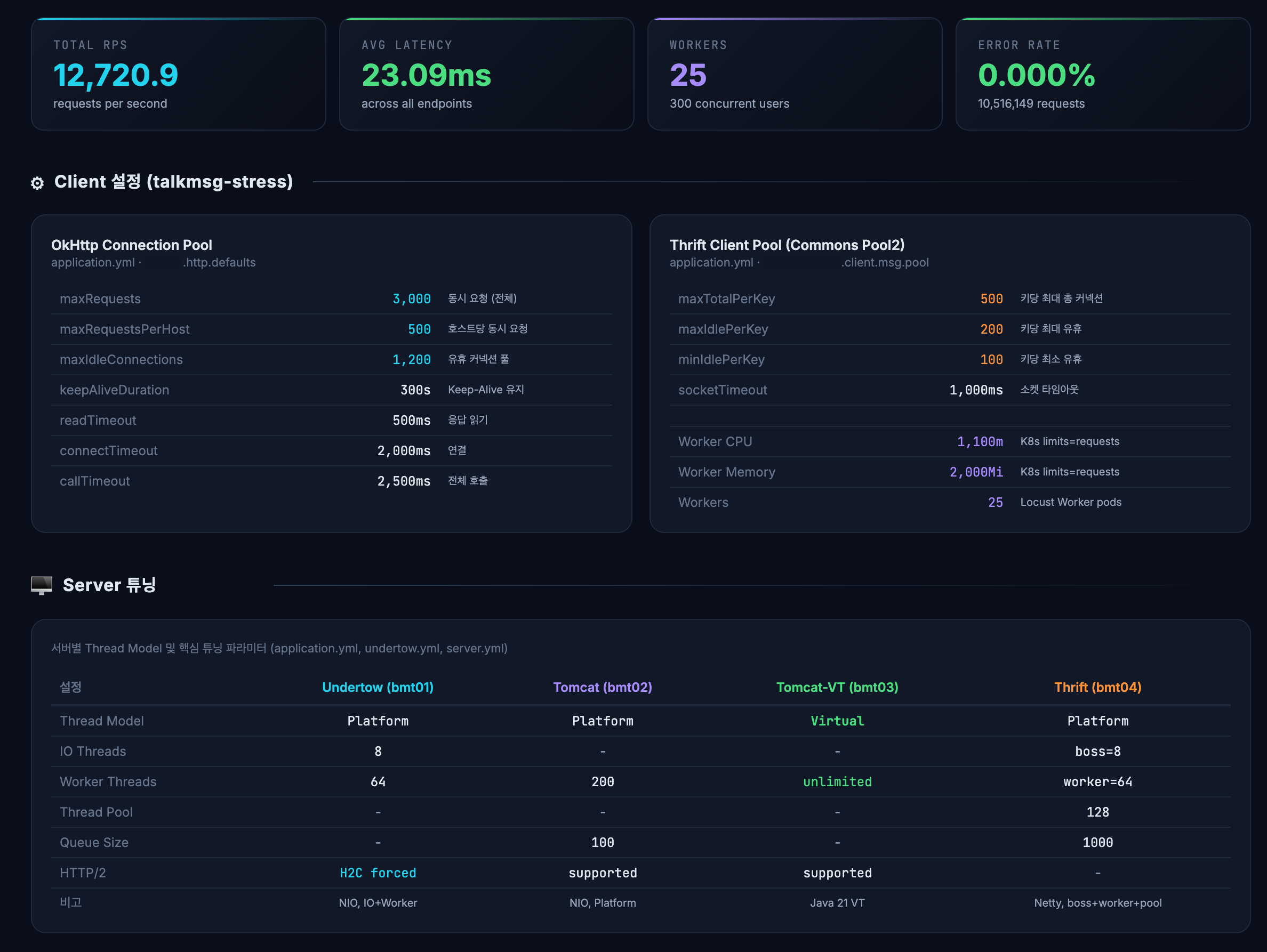Click the gear icon beside Client 설정
Viewport: 1267px width, 952px height.
pos(37,183)
